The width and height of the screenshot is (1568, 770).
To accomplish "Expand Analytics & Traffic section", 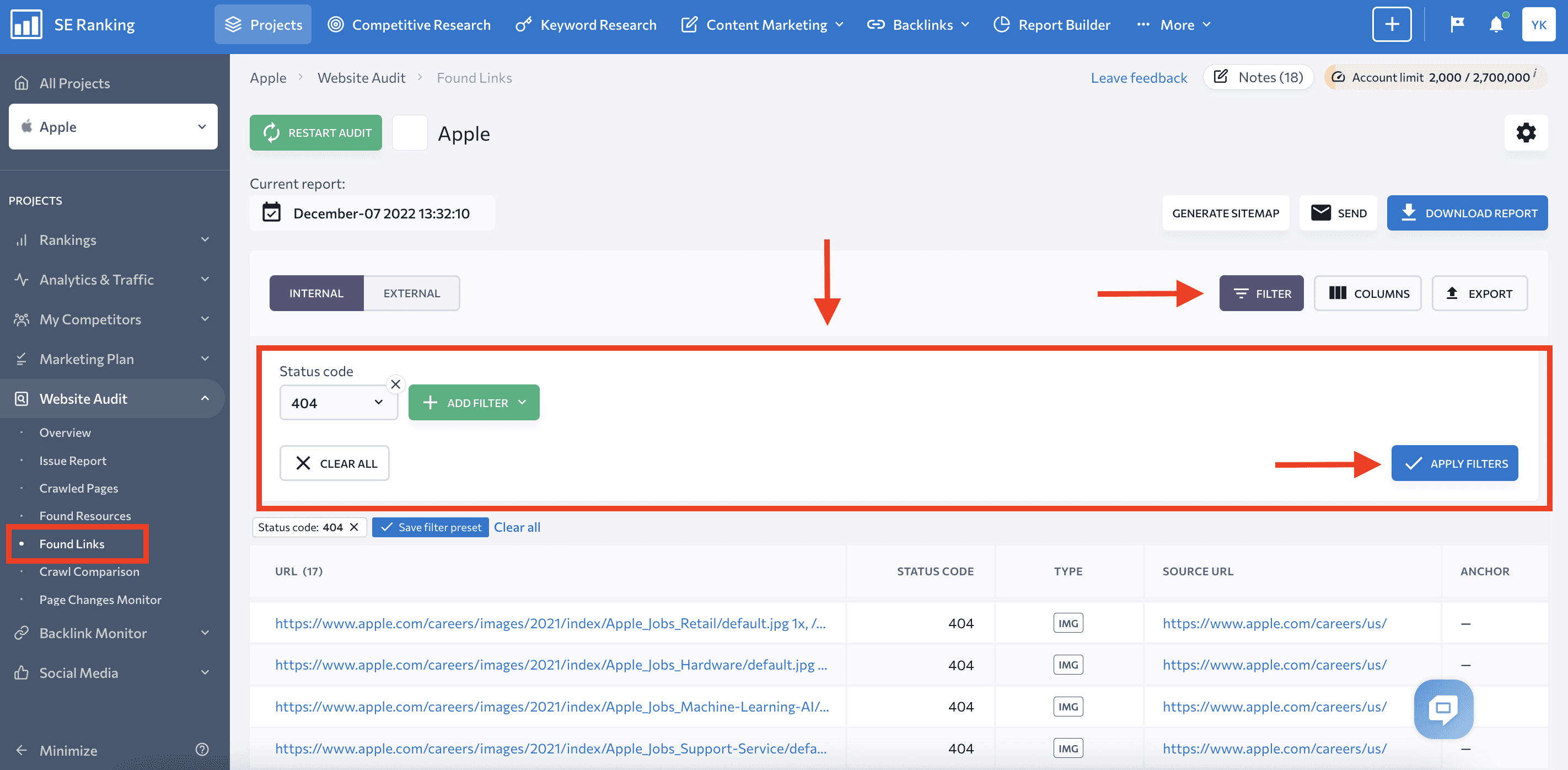I will [x=112, y=279].
